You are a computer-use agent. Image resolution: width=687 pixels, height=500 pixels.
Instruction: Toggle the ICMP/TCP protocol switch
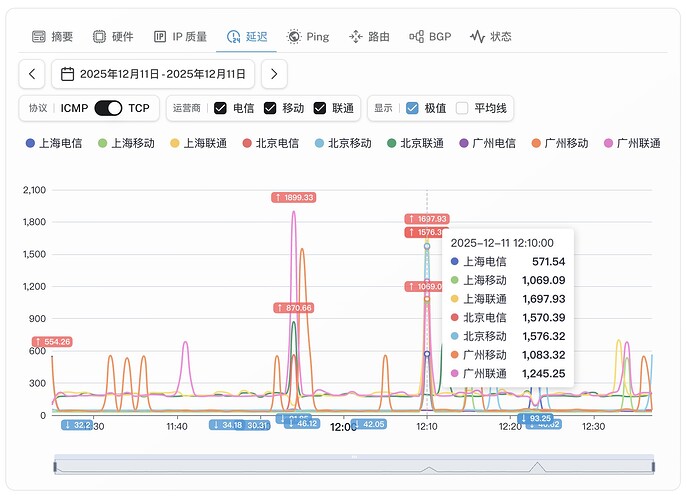click(x=108, y=108)
